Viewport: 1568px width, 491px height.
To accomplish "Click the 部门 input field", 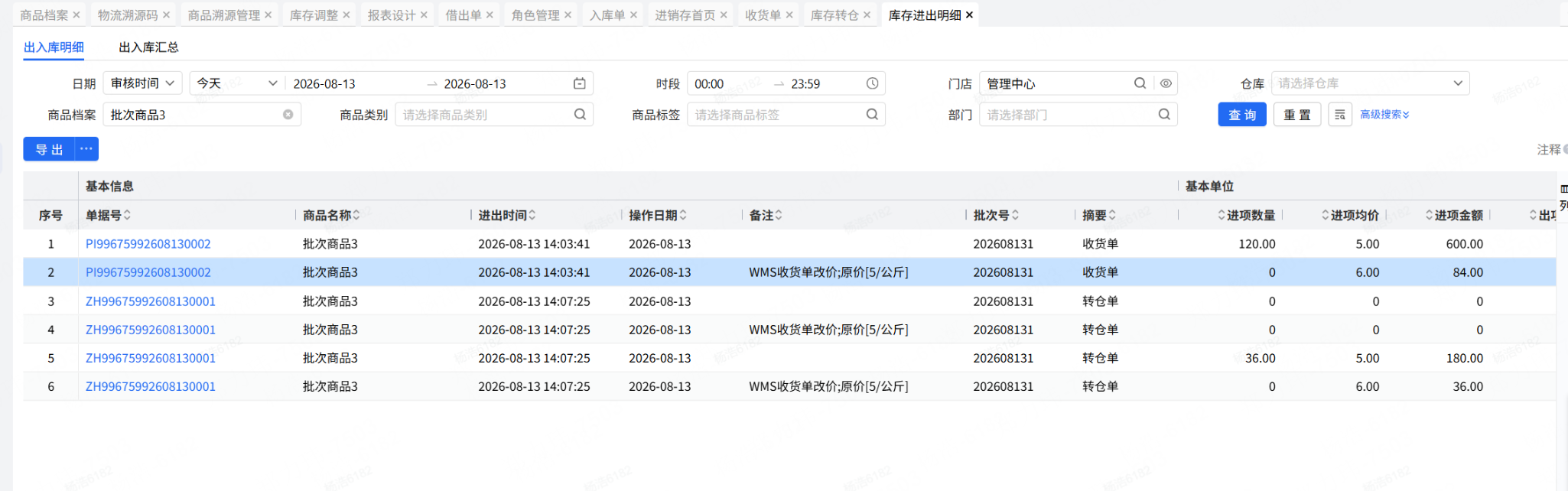I will click(x=1078, y=115).
